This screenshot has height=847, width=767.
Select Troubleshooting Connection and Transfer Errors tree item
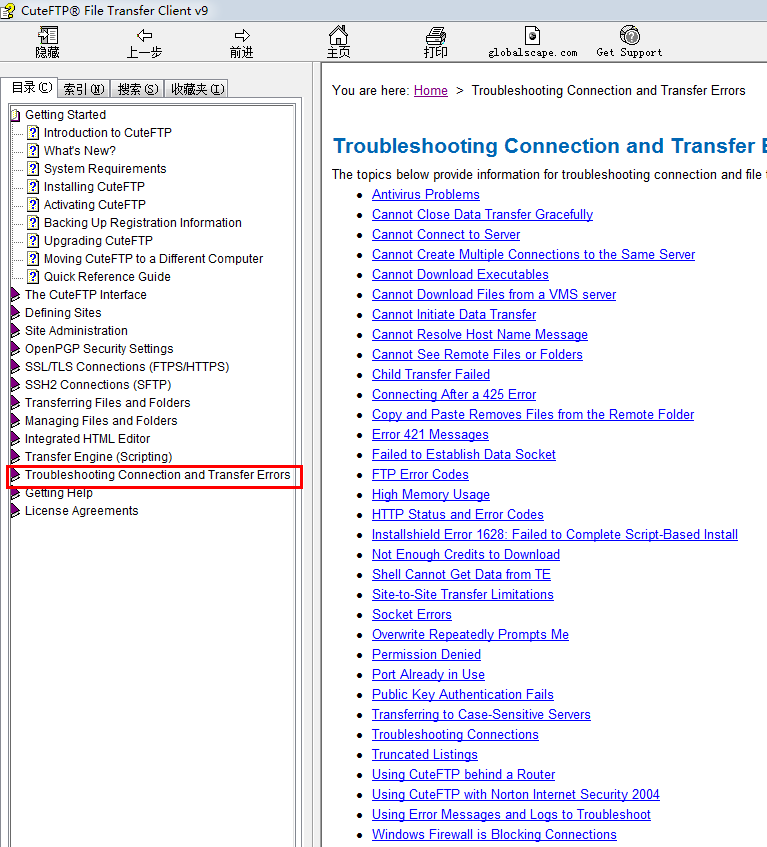(x=157, y=475)
